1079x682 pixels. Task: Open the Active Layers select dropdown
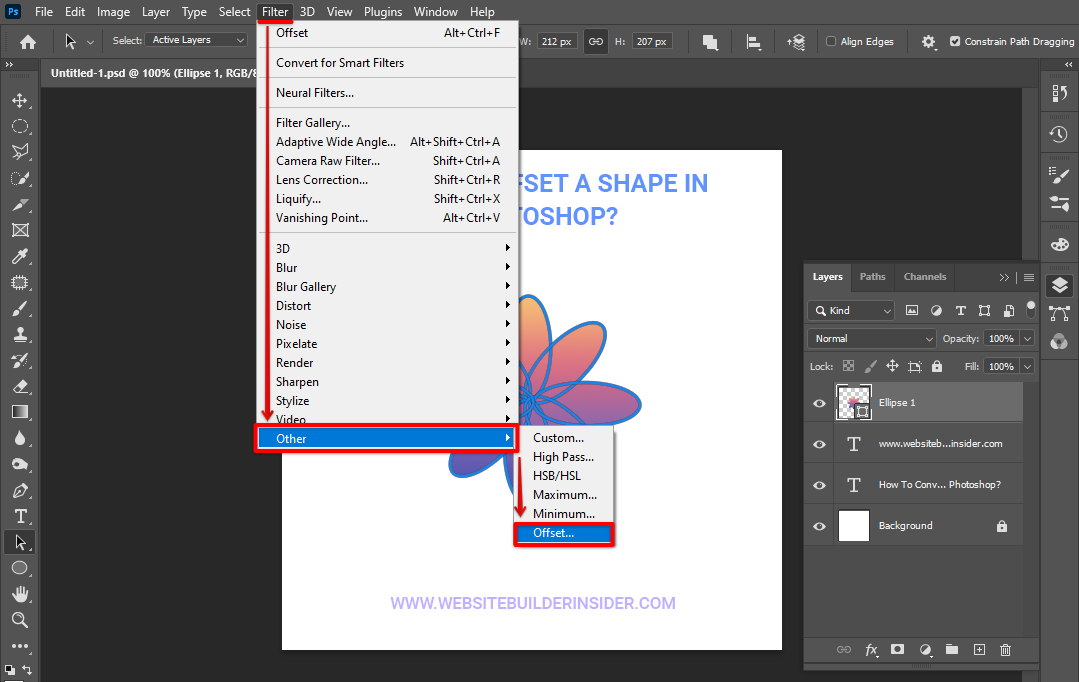pos(197,40)
